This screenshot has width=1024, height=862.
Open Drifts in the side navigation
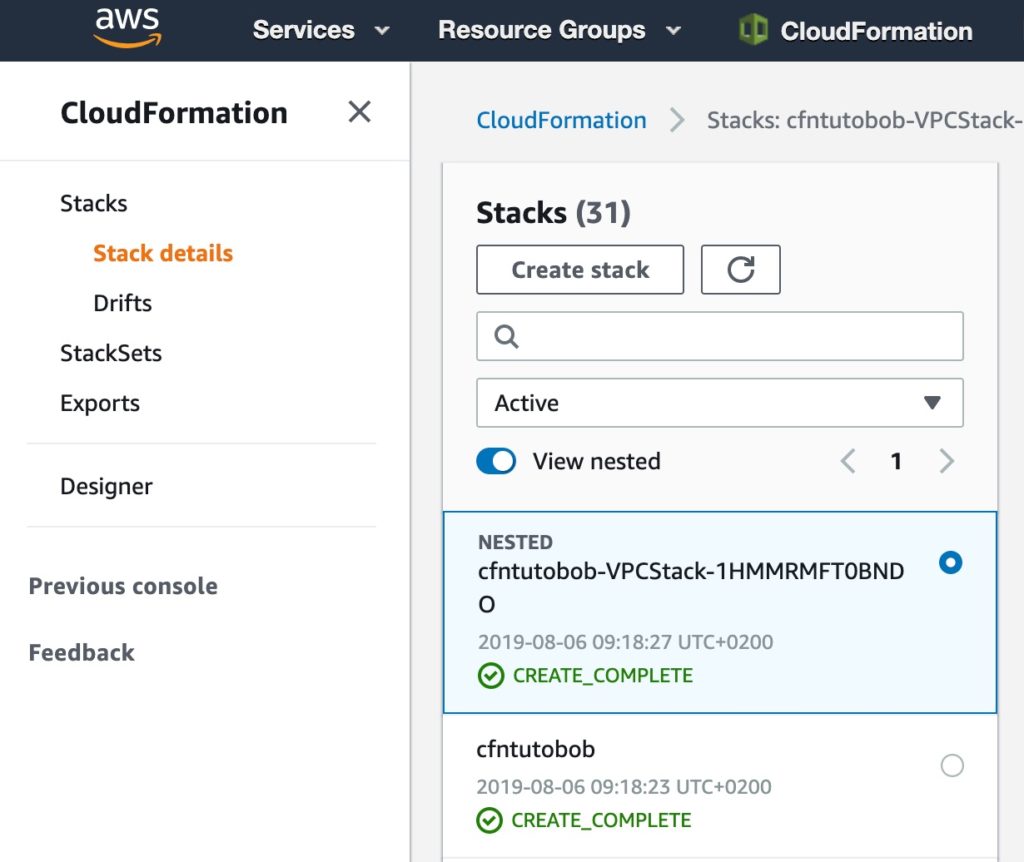tap(122, 303)
